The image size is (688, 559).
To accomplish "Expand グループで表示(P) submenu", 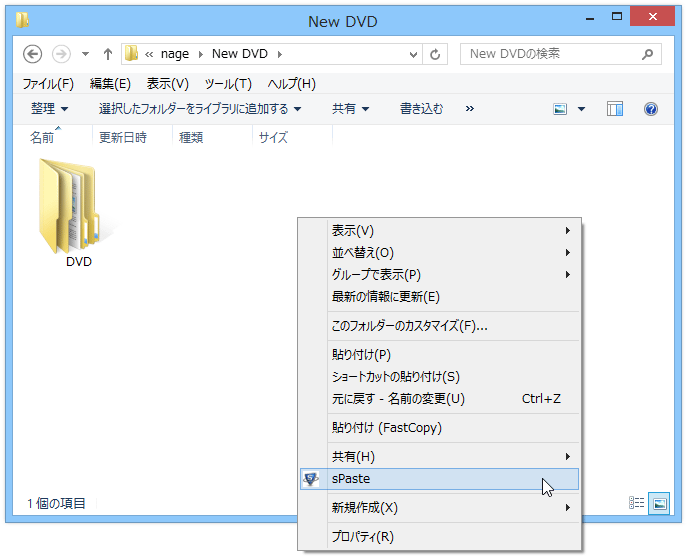I will click(440, 274).
